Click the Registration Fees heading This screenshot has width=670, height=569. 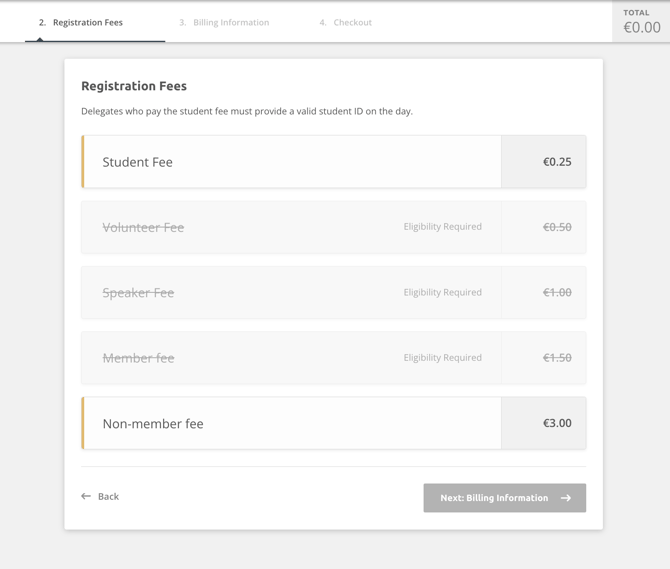pos(134,86)
